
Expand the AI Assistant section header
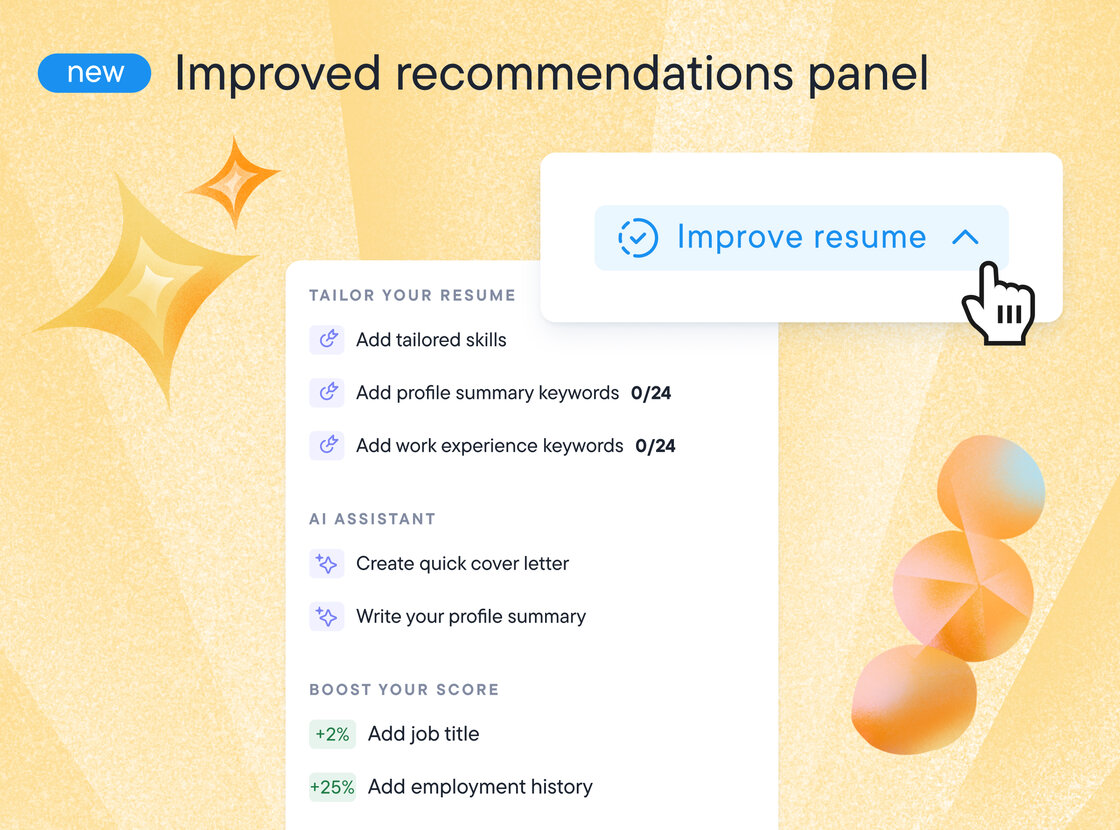click(x=372, y=519)
